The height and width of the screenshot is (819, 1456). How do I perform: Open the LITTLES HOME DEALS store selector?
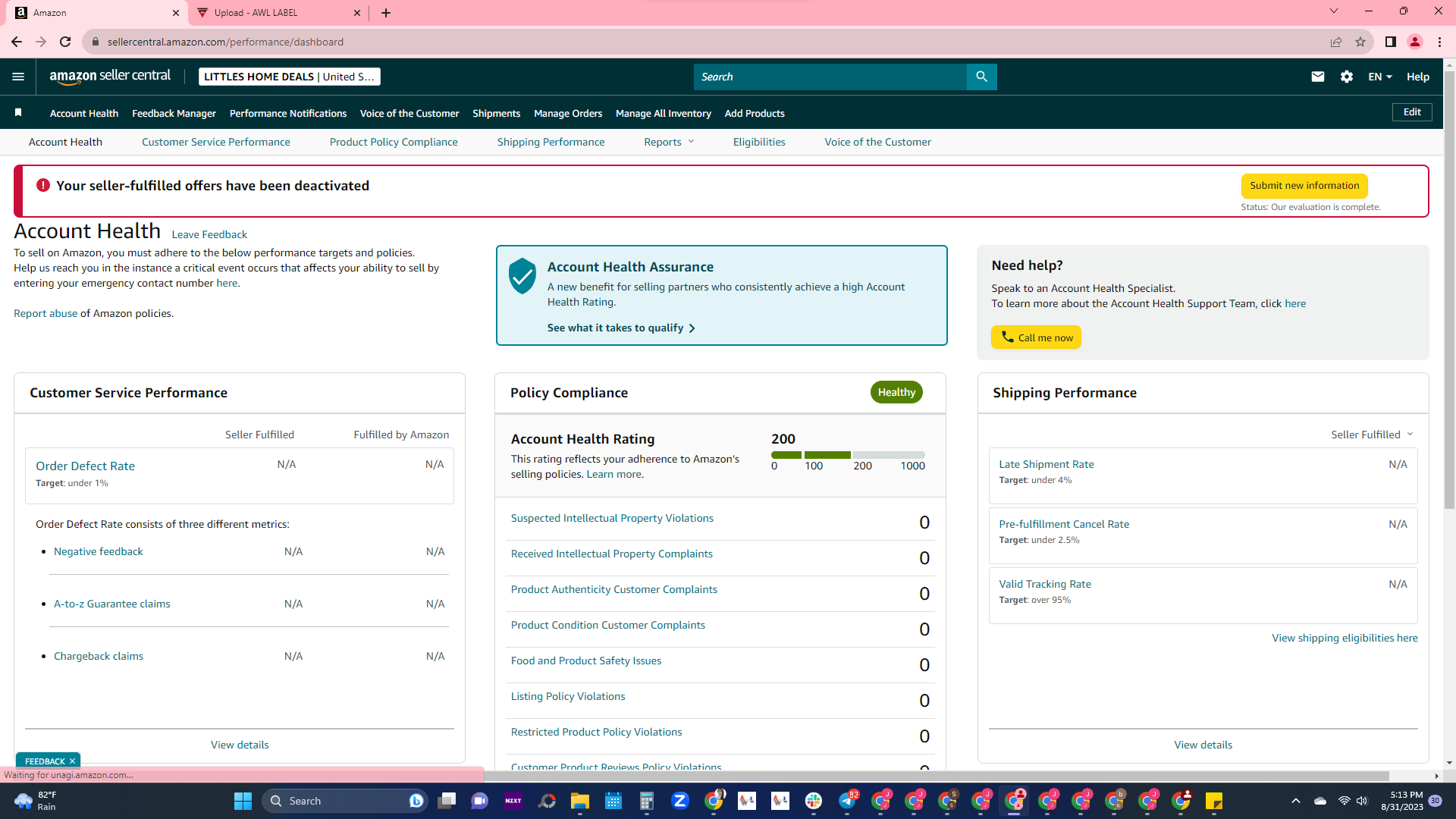[x=289, y=77]
